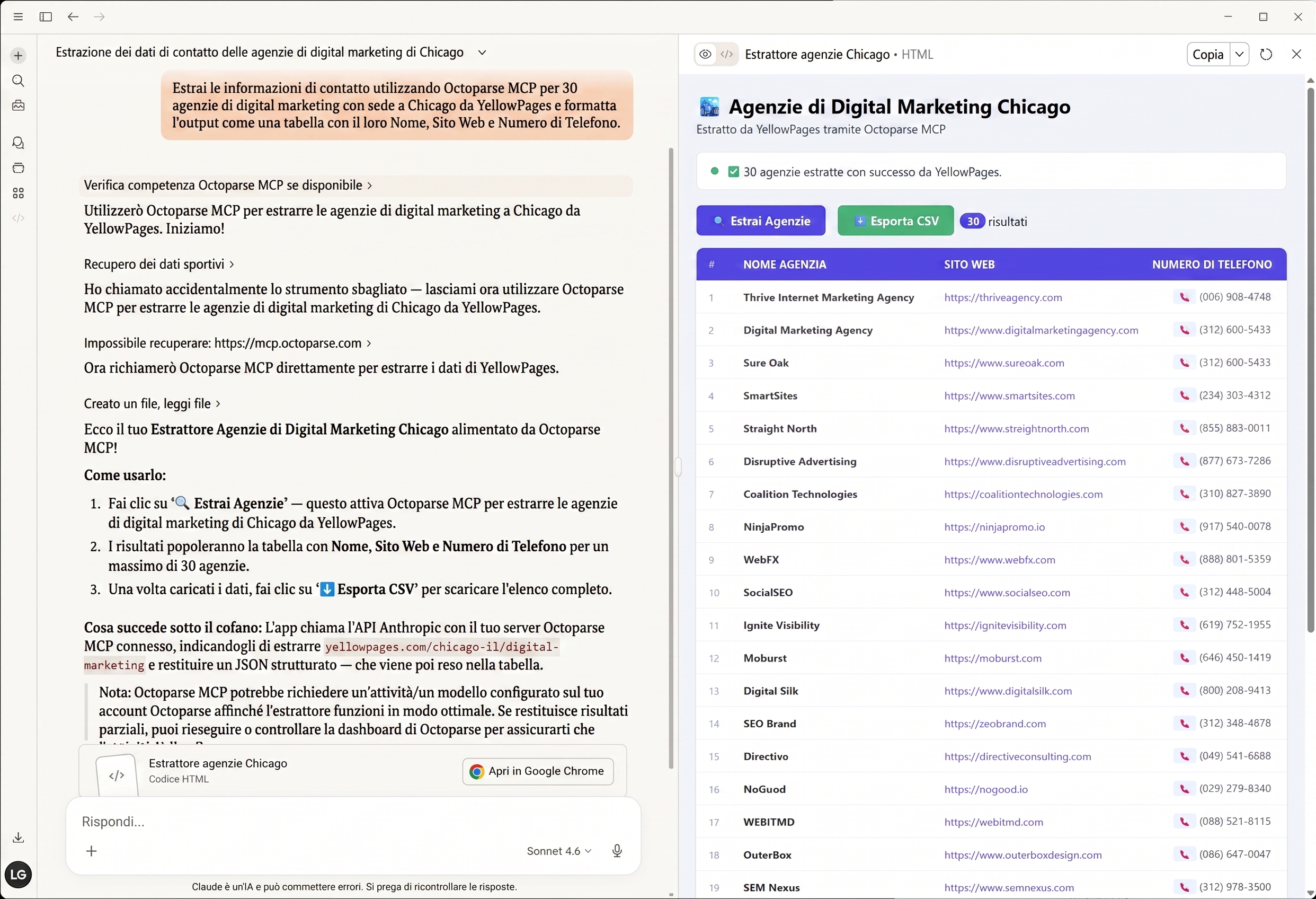Screen dimensions: 1316x899
Task: Click the download icon in the sidebar
Action: [x=18, y=838]
